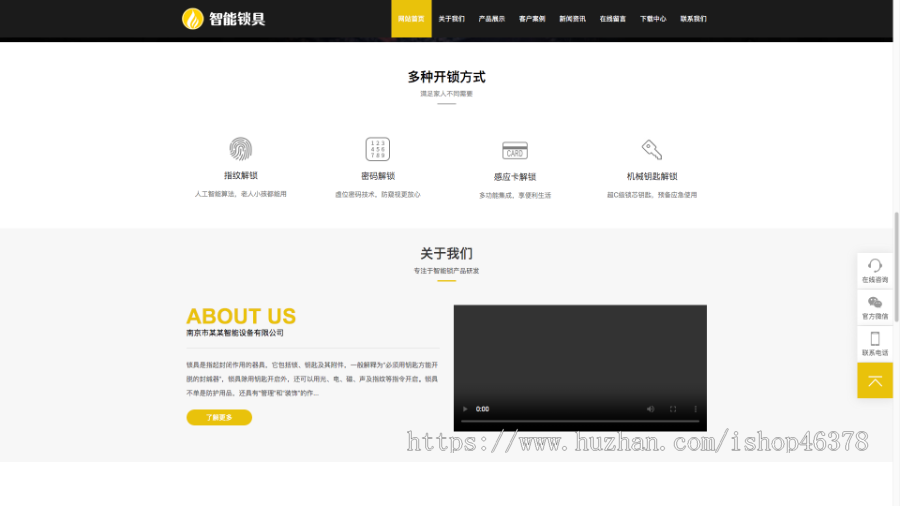Open 产品展示 menu item

[491, 19]
